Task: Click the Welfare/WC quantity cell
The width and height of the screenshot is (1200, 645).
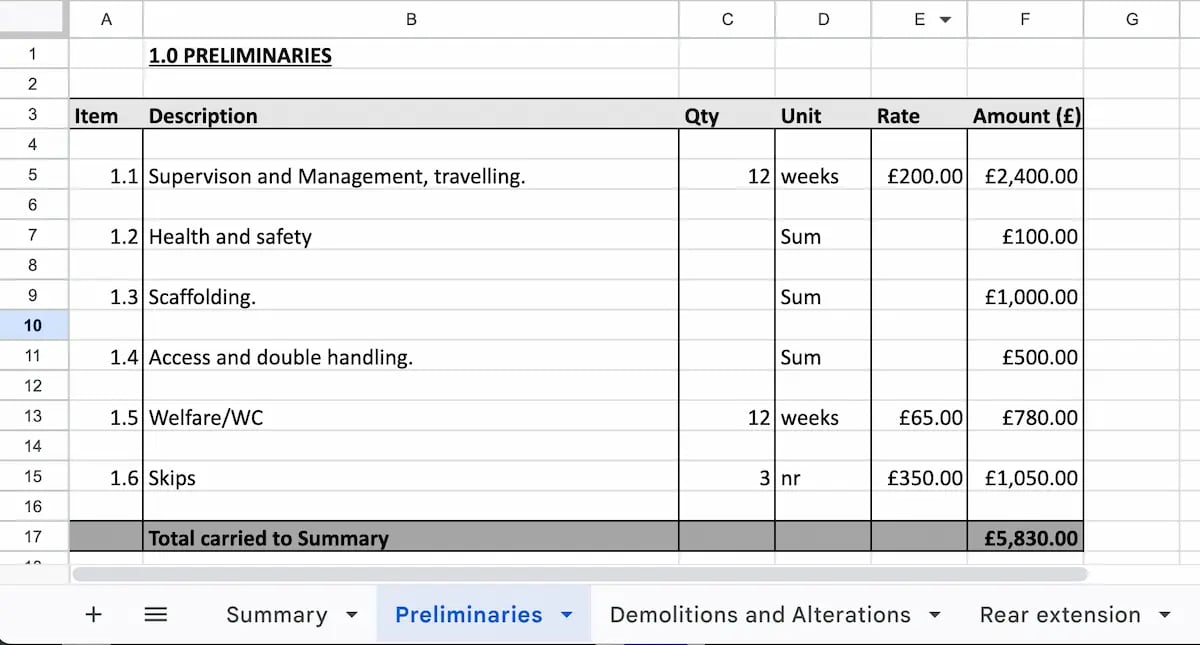Action: point(726,418)
